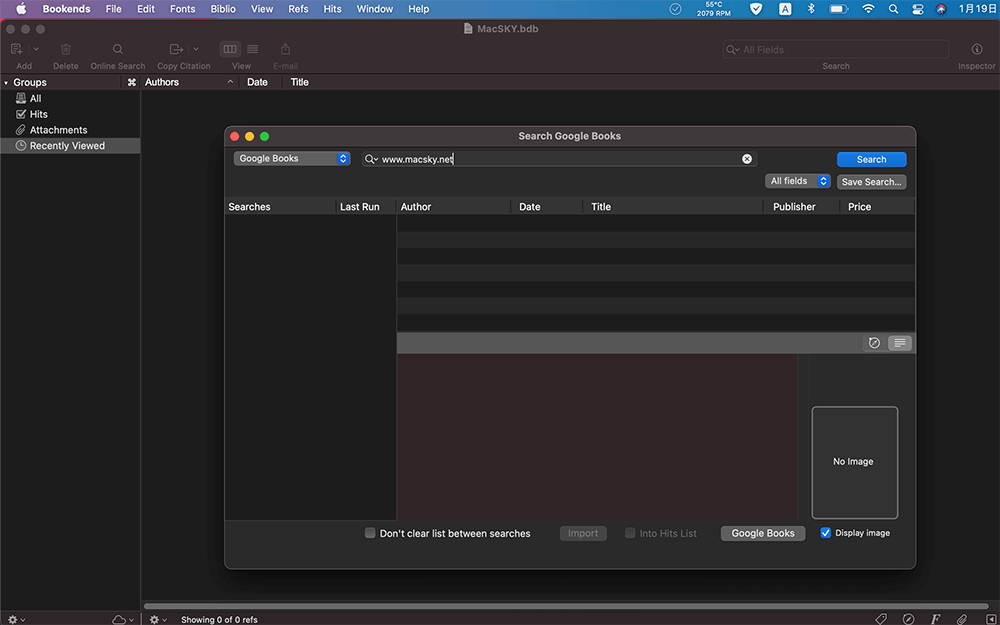
Task: Click the Bluetooth menu bar icon
Action: (x=812, y=9)
